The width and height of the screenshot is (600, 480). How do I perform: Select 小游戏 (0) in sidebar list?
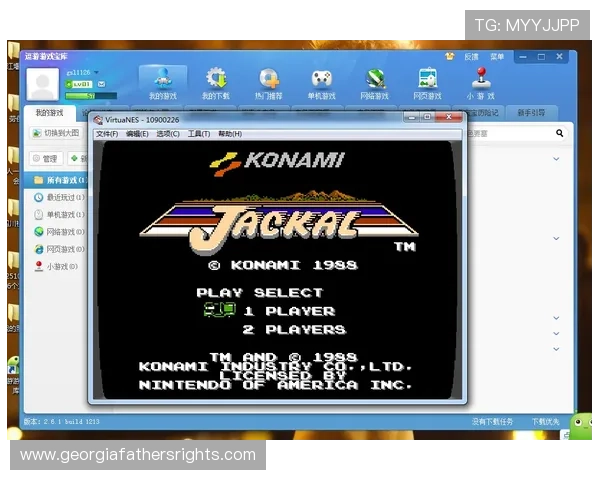tap(56, 266)
